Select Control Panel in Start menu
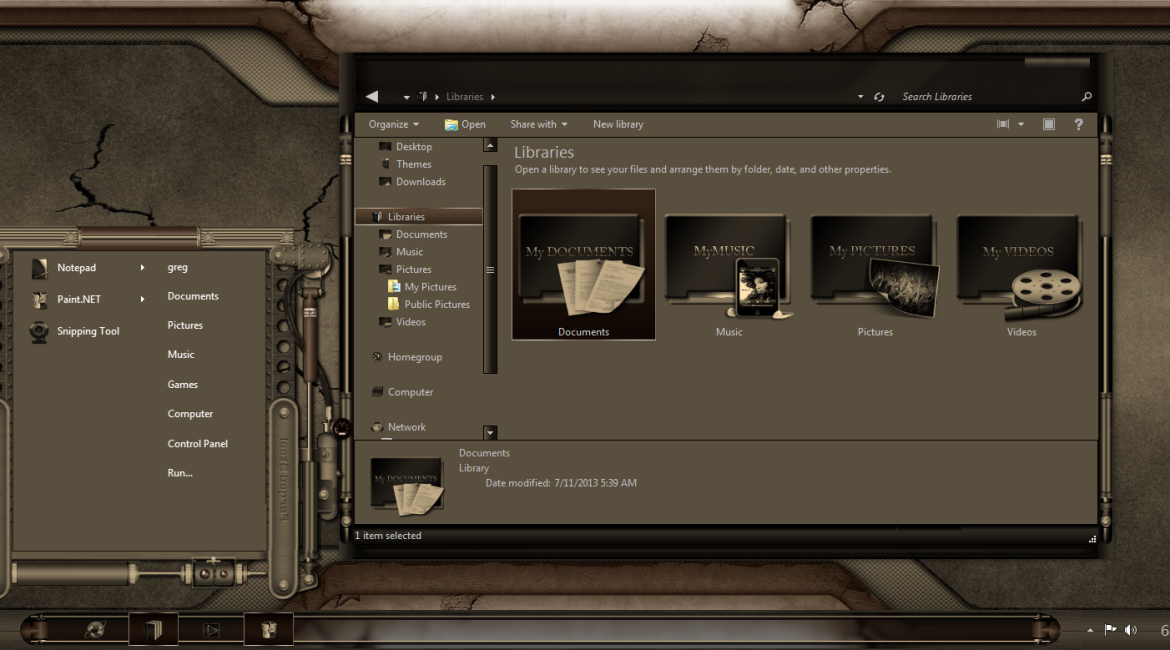Viewport: 1170px width, 650px height. click(x=198, y=444)
